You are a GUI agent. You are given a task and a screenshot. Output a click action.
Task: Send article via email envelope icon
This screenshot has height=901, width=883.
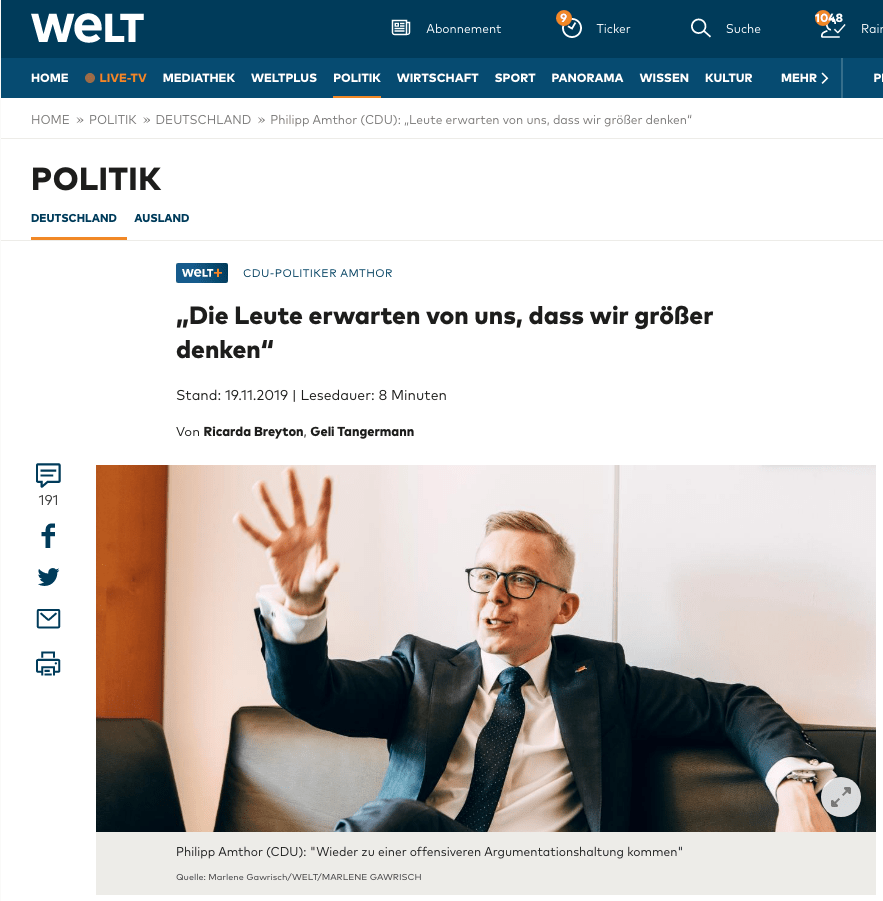pos(48,619)
